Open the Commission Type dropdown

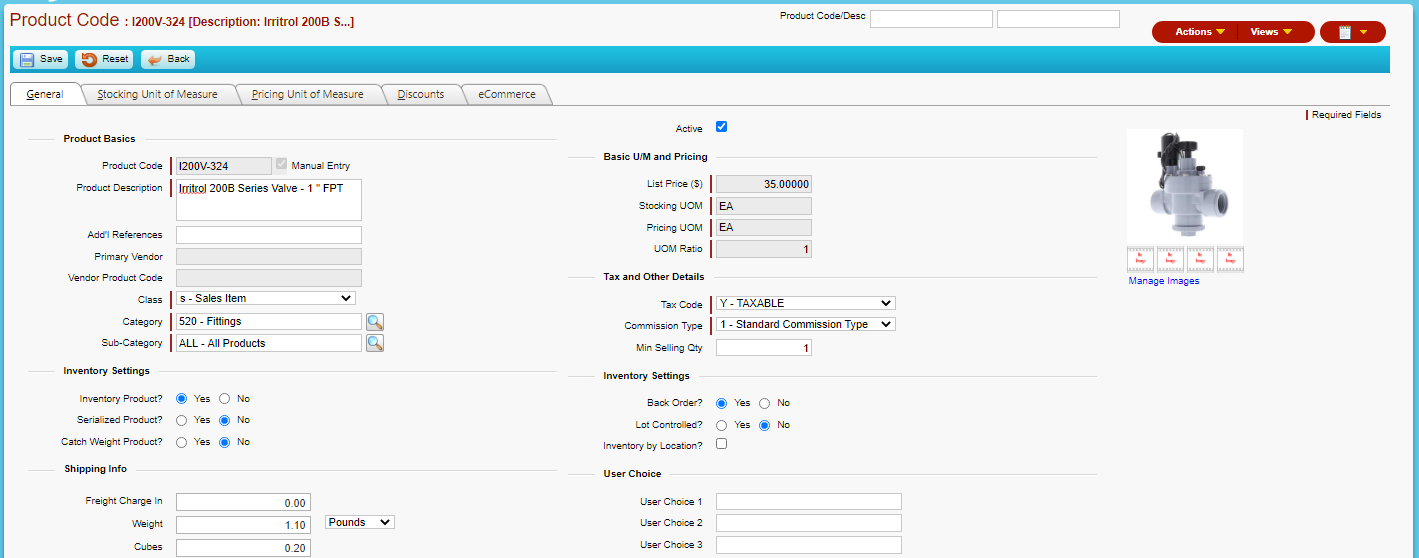tap(806, 324)
